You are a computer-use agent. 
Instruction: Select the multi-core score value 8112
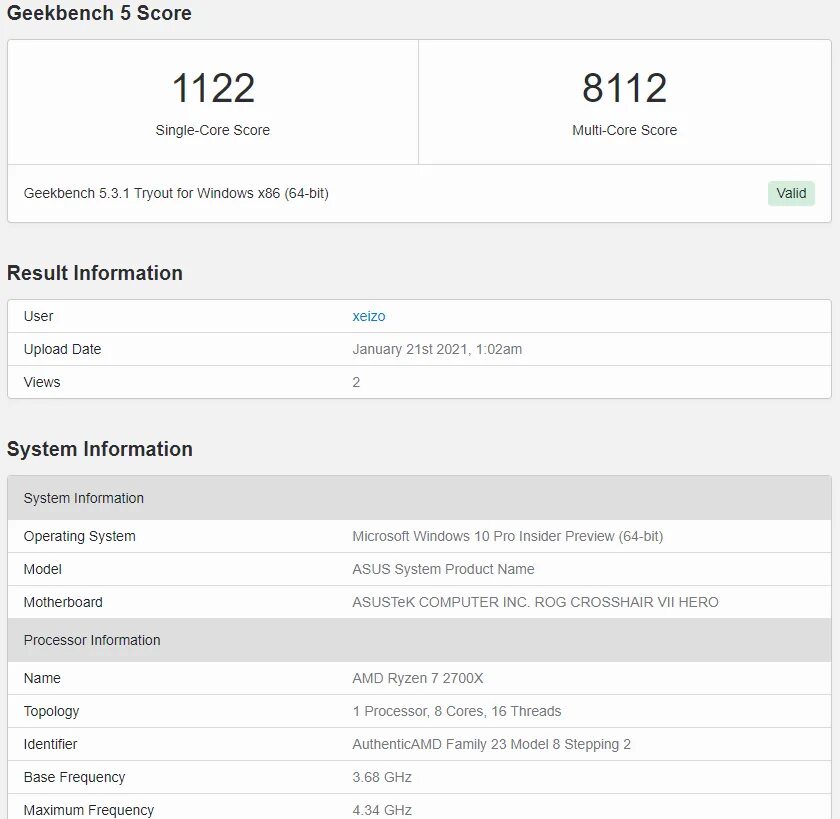coord(624,88)
